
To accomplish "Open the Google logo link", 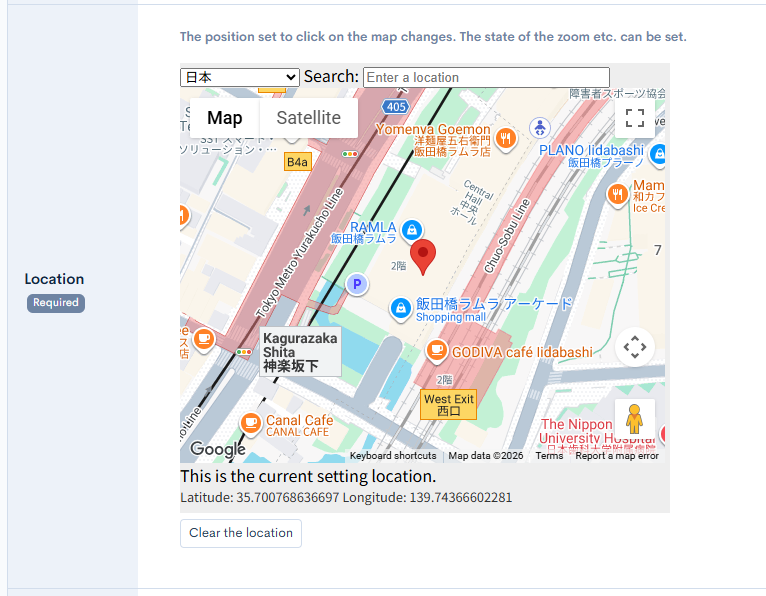I will [218, 449].
